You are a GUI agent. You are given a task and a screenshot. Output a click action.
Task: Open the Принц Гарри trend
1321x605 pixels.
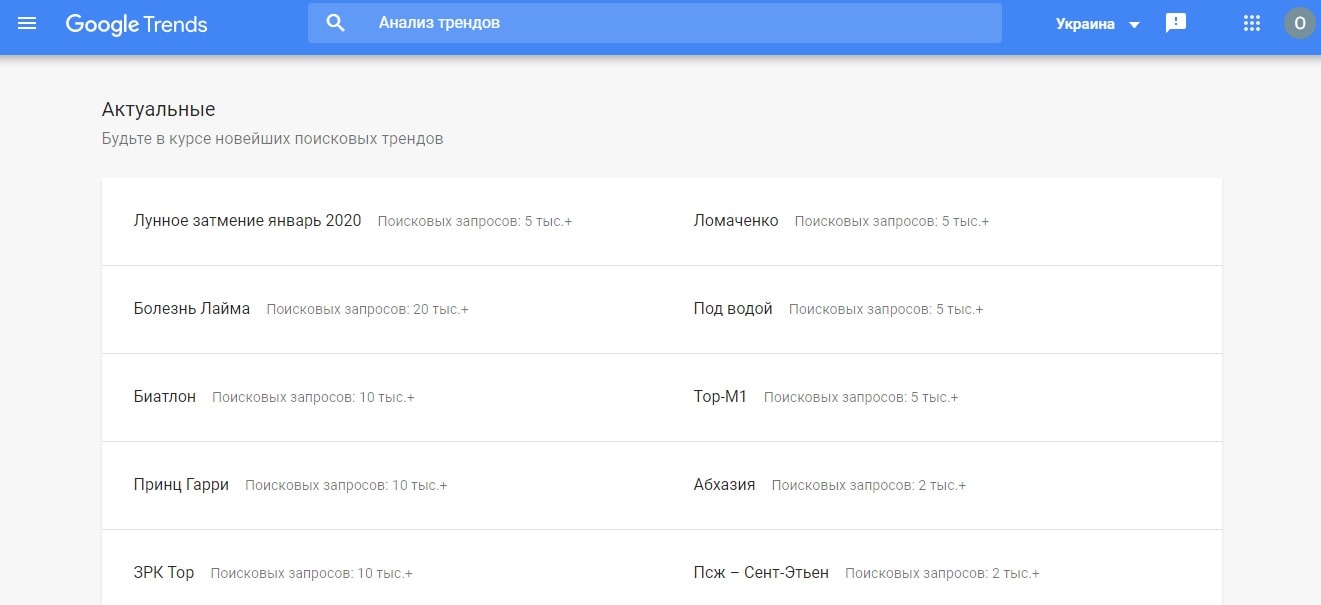[181, 485]
